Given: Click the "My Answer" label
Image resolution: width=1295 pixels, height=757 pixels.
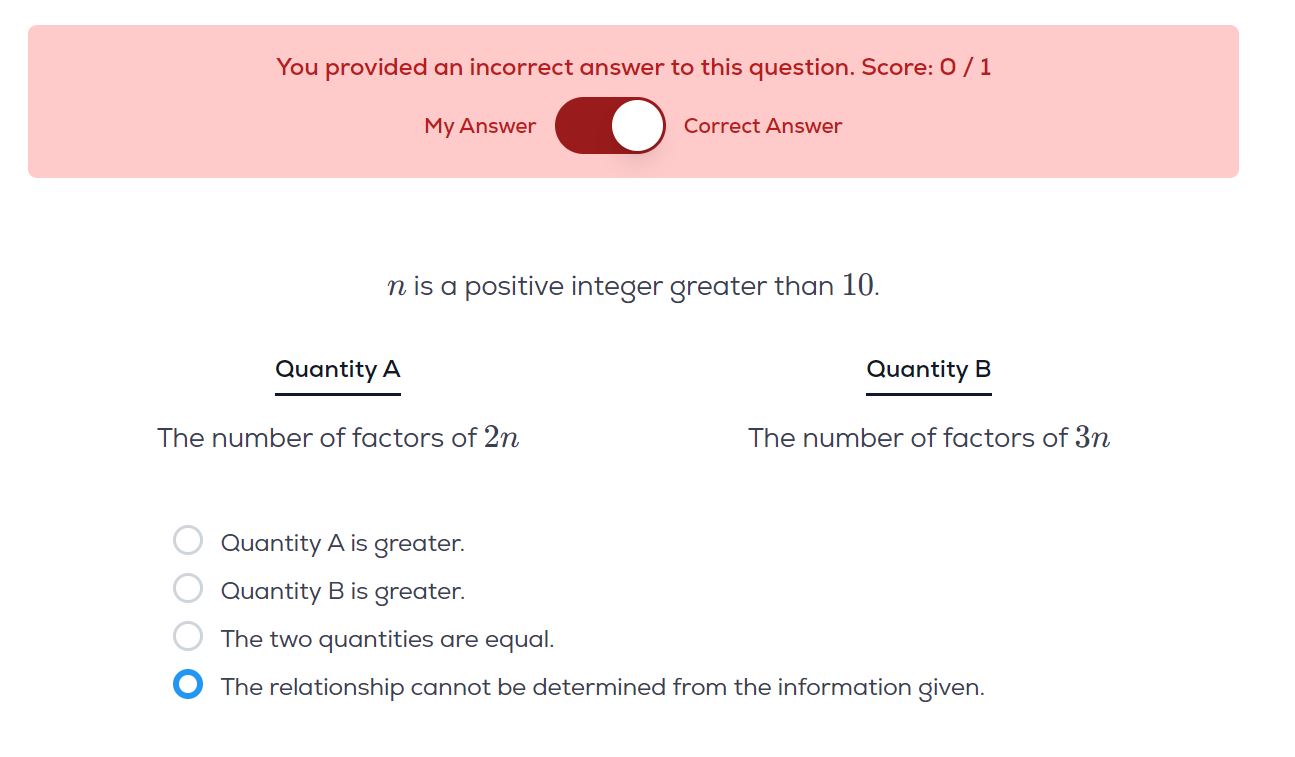Looking at the screenshot, I should point(480,126).
